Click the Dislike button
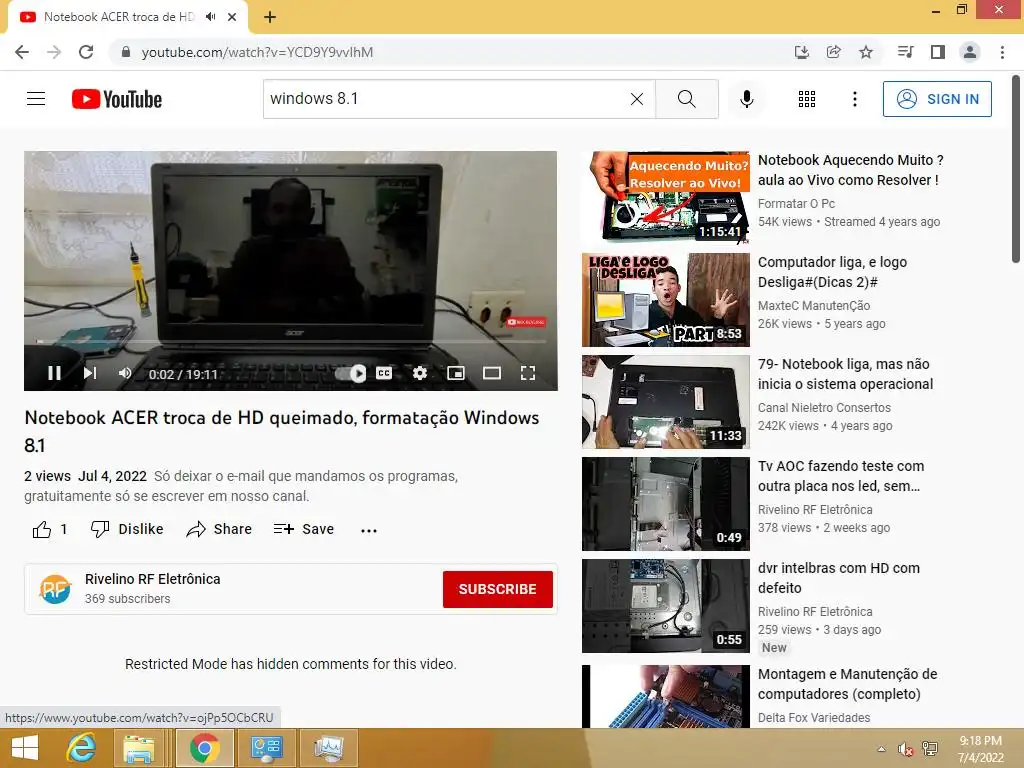The image size is (1024, 768). (x=127, y=529)
